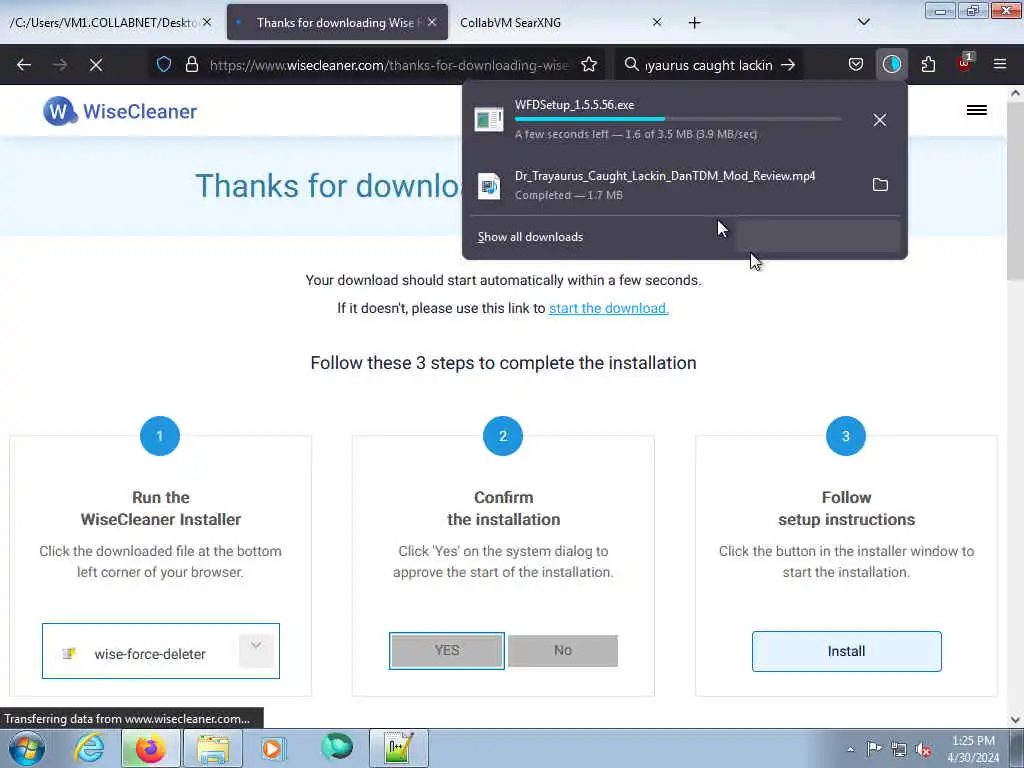Stop loading the page

point(96,65)
